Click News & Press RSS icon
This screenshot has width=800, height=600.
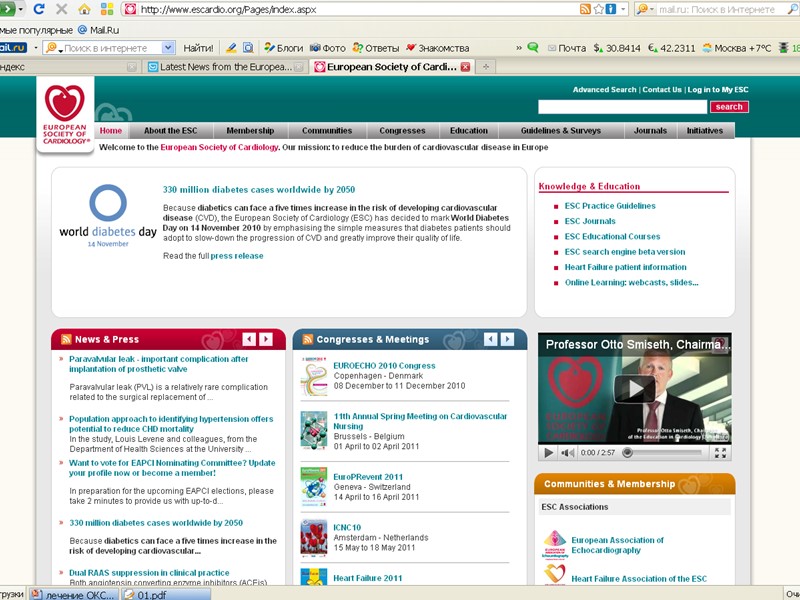coord(66,339)
